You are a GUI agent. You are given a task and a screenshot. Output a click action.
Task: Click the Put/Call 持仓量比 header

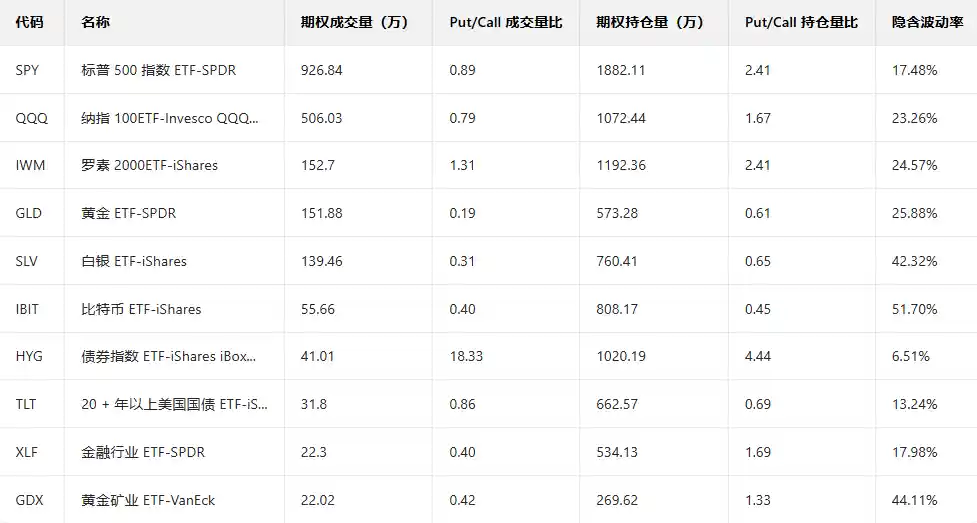pyautogui.click(x=801, y=22)
